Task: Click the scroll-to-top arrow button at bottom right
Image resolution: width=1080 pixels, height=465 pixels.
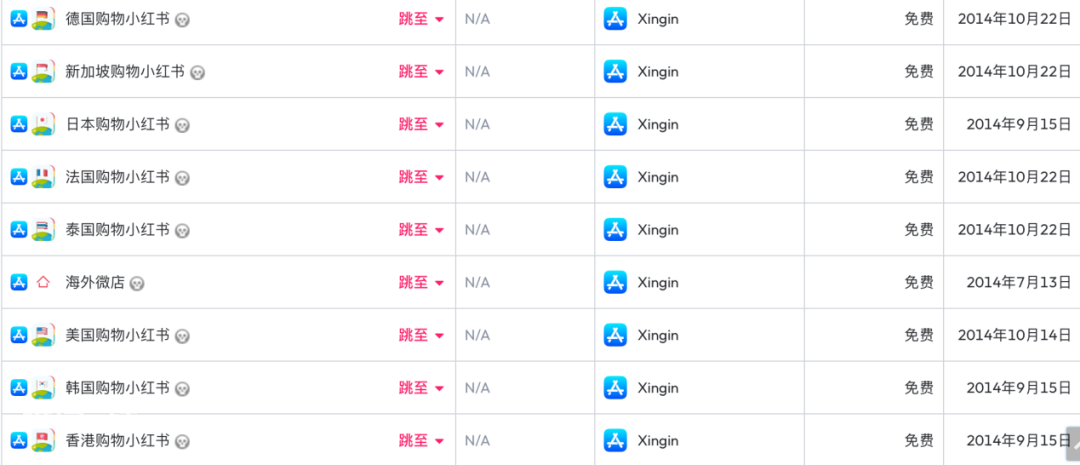Action: pyautogui.click(x=1073, y=444)
